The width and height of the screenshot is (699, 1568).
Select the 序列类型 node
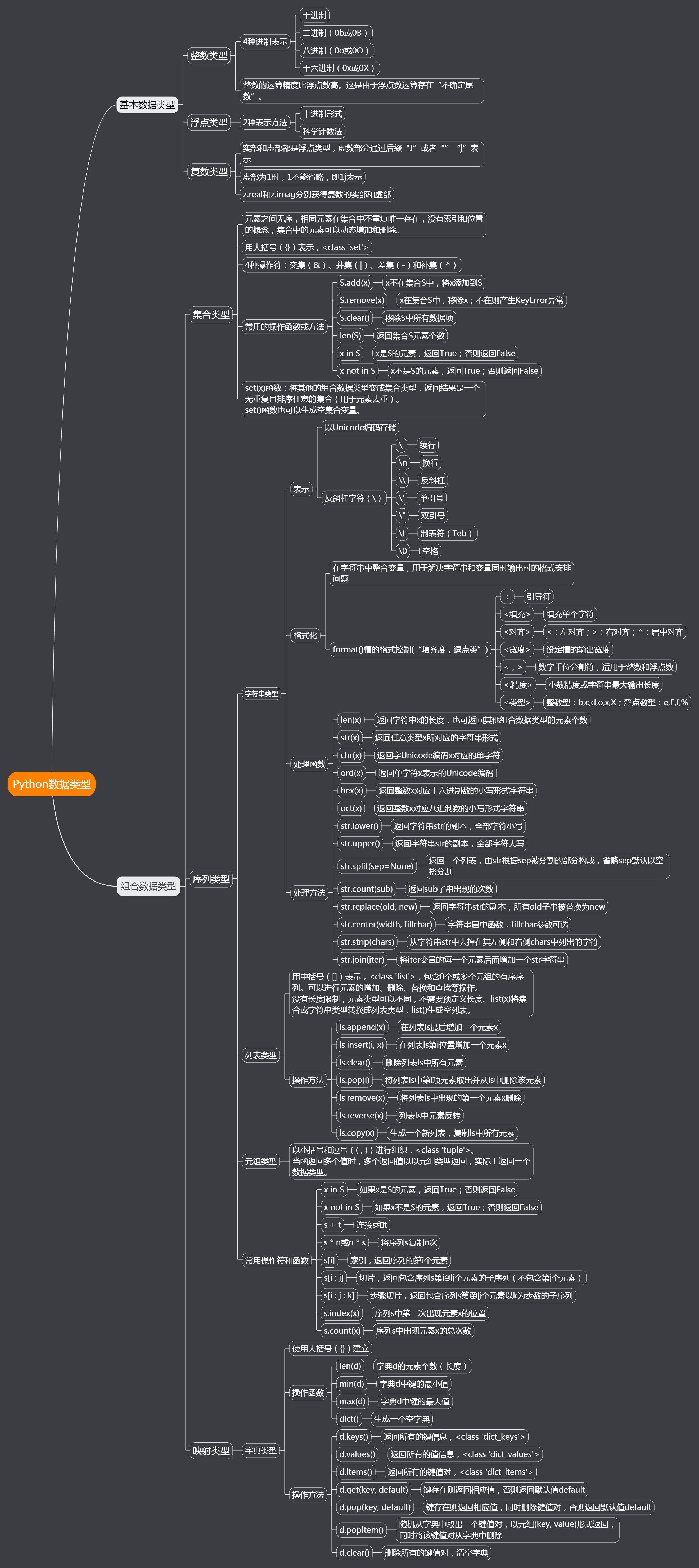[x=211, y=879]
